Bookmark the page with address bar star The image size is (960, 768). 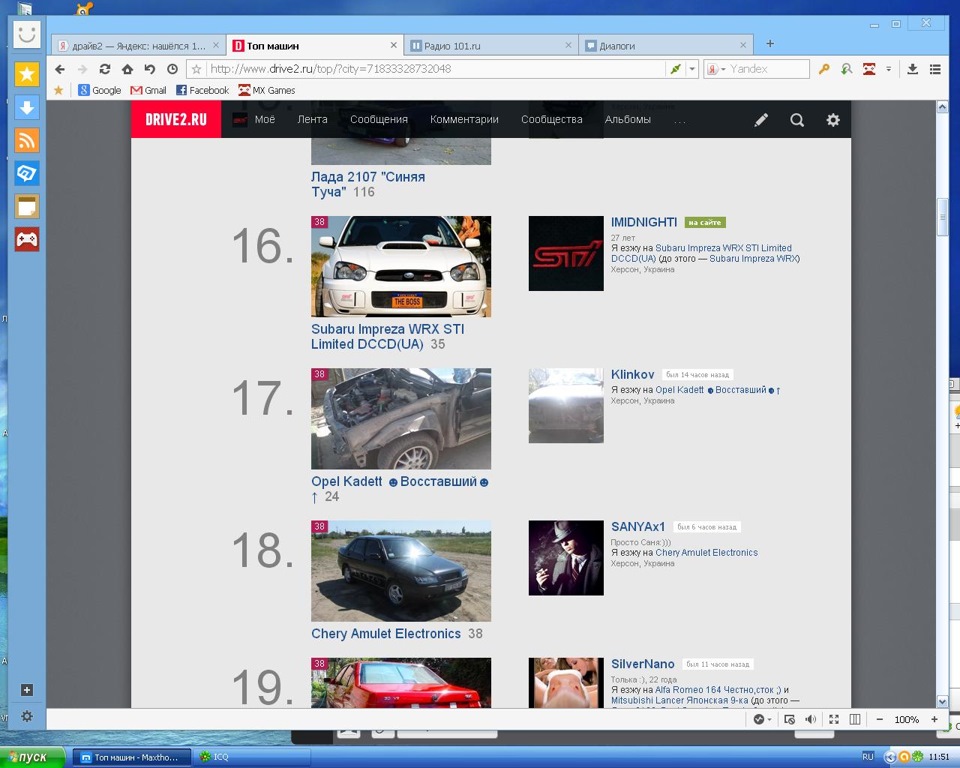(197, 69)
